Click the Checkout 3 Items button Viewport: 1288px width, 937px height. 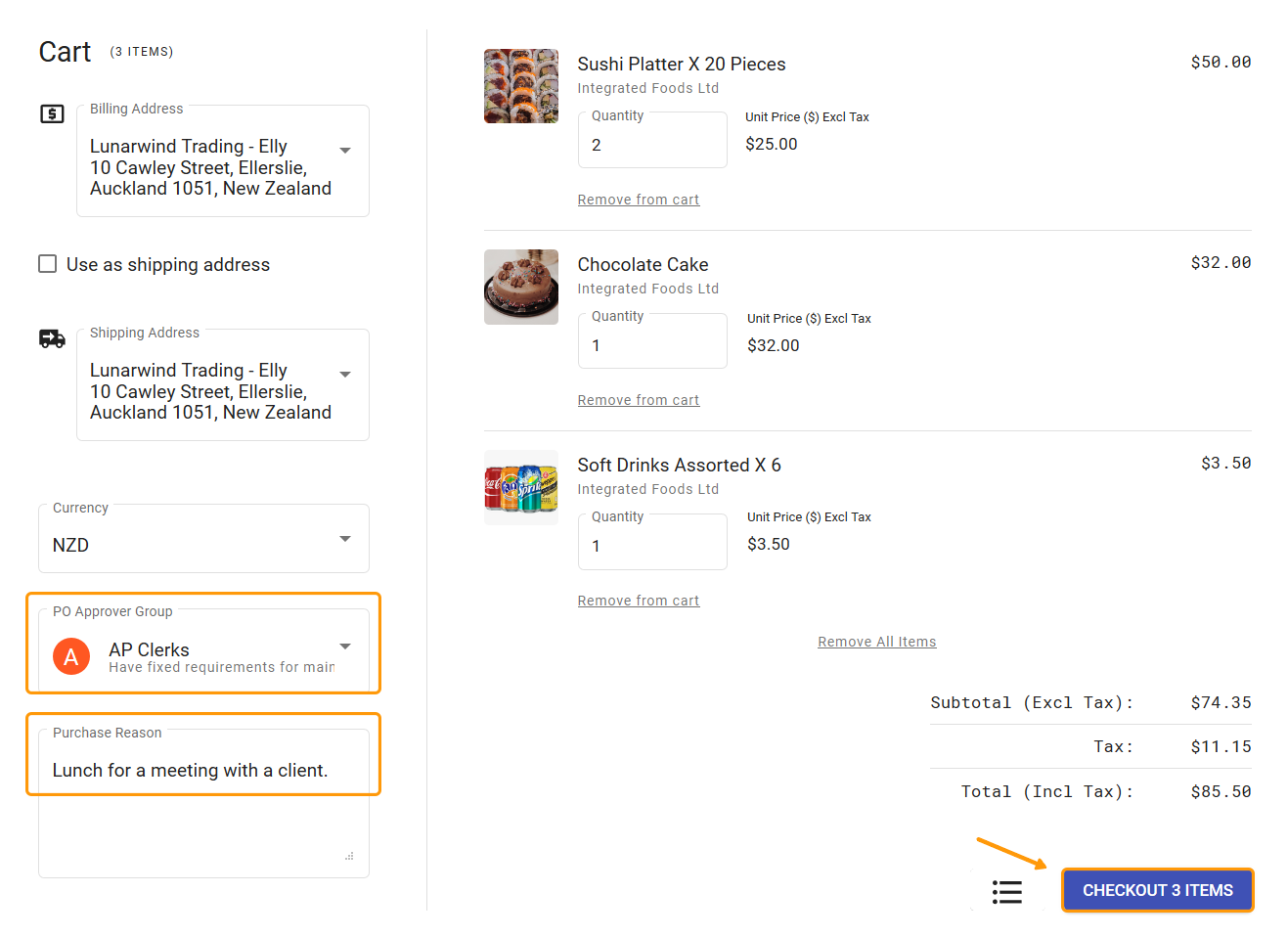pyautogui.click(x=1157, y=890)
